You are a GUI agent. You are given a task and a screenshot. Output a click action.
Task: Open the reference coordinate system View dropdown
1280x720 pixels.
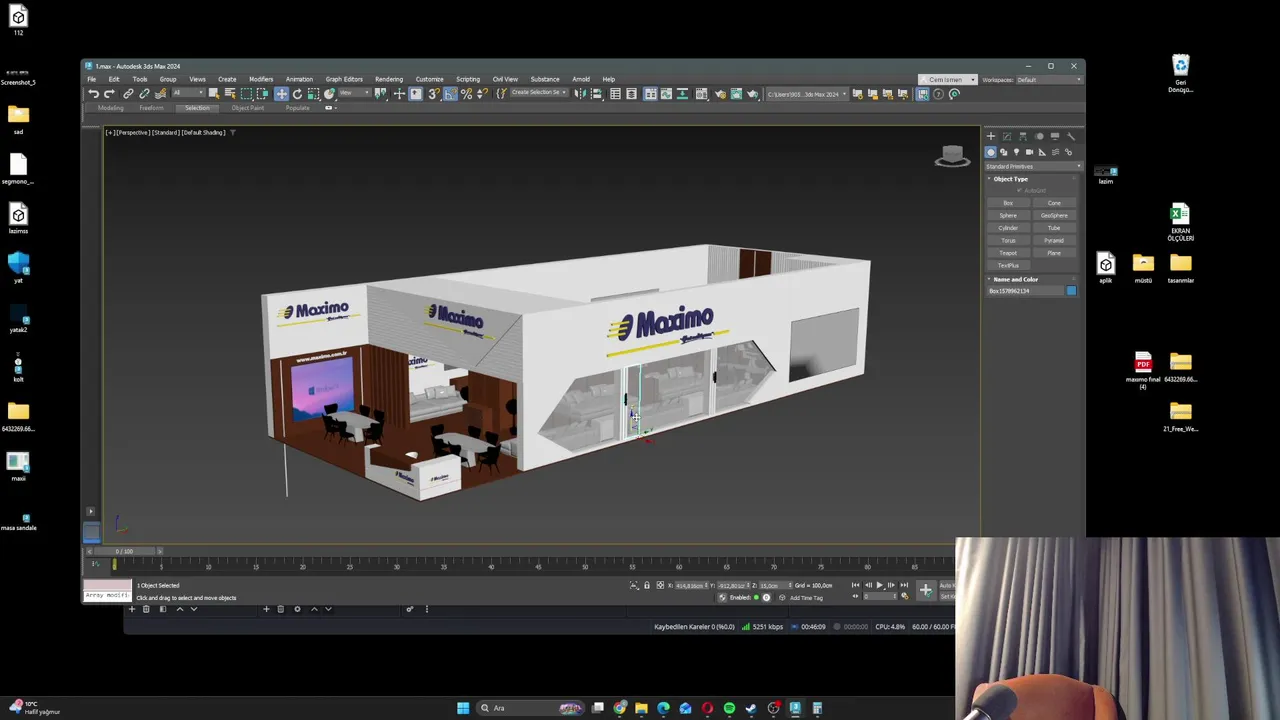pos(353,94)
